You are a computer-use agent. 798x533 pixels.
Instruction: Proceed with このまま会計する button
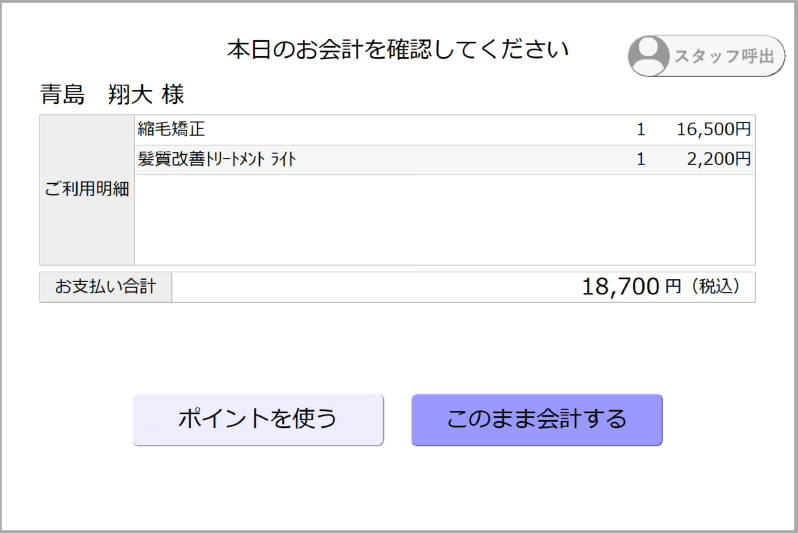[537, 419]
